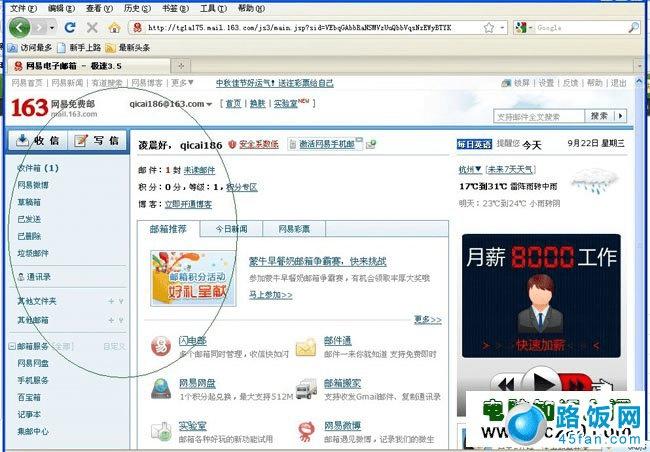Screen dimensions: 650x452
Task: Open the 立即开通博客 link
Action: 188,204
